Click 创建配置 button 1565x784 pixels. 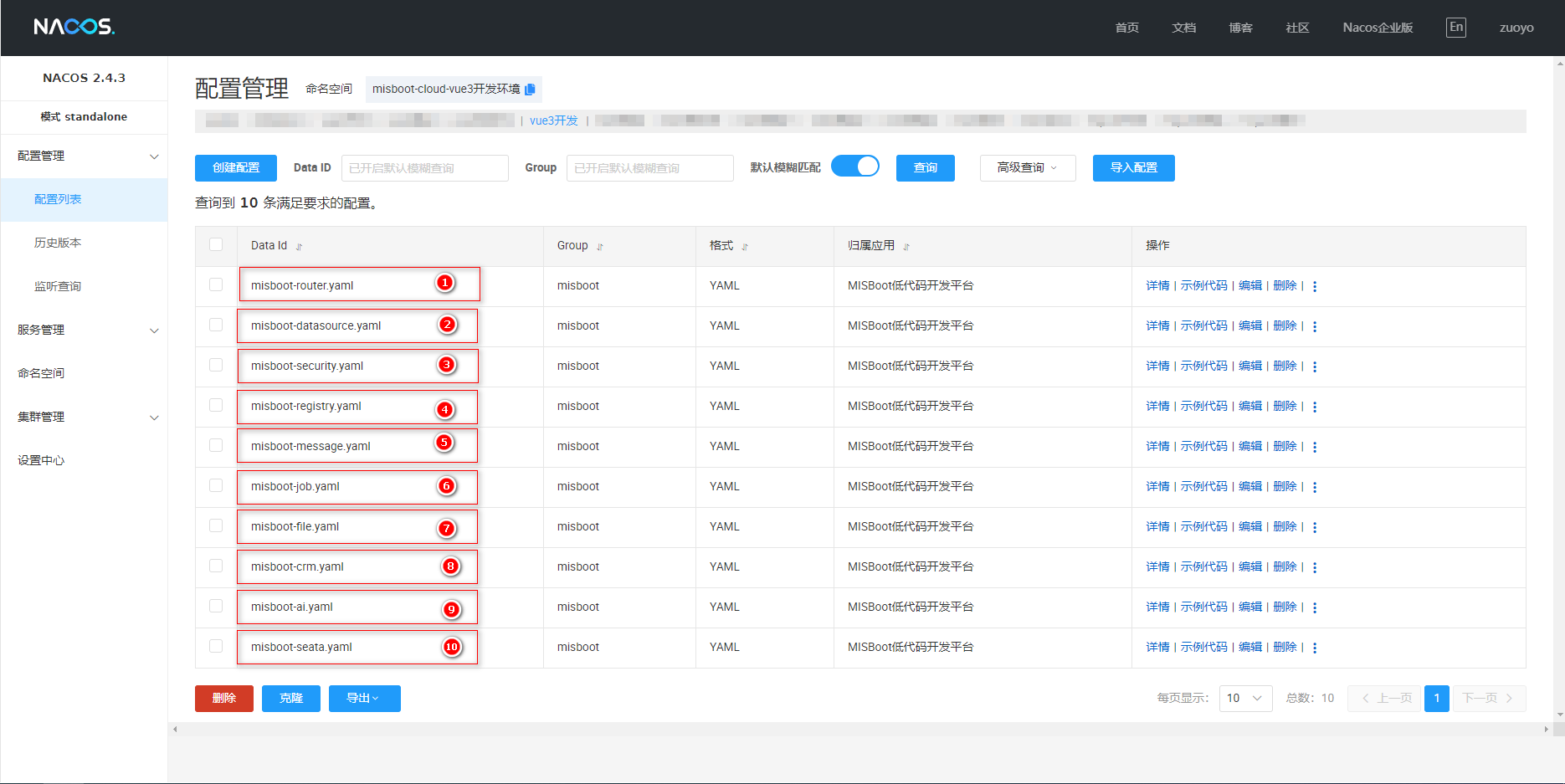(236, 168)
